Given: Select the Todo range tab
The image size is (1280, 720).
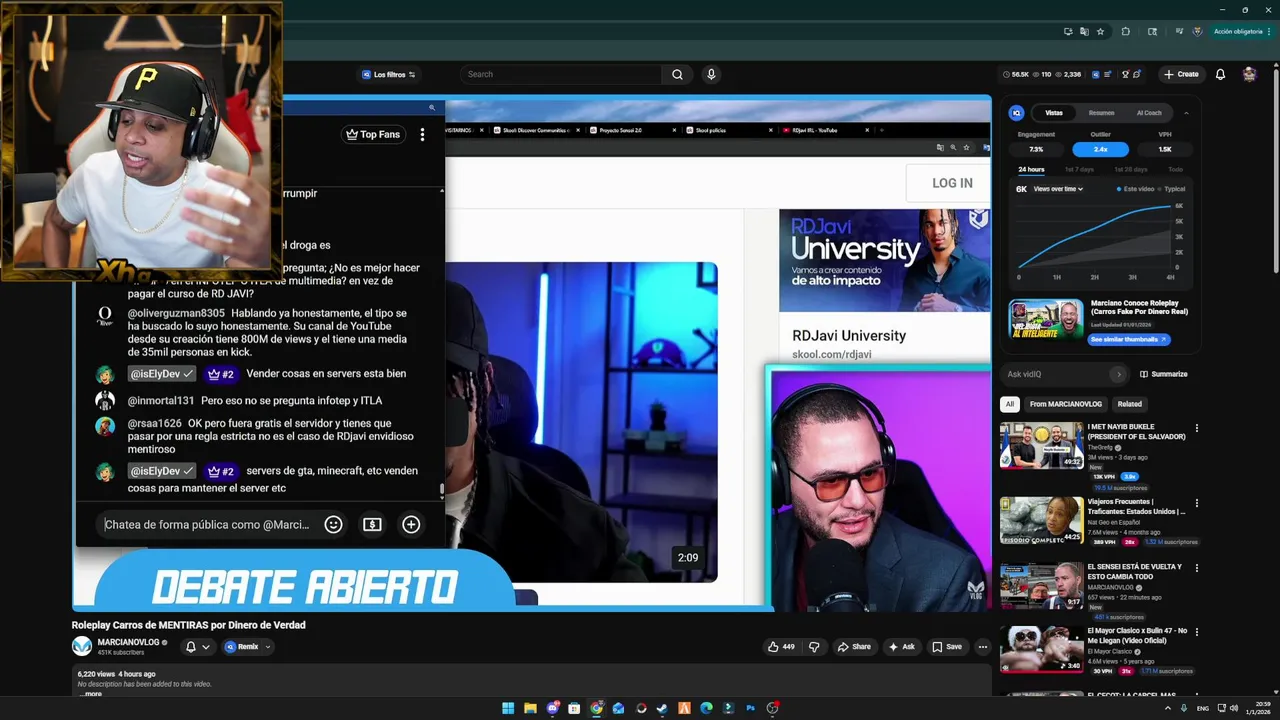Looking at the screenshot, I should [x=1175, y=169].
